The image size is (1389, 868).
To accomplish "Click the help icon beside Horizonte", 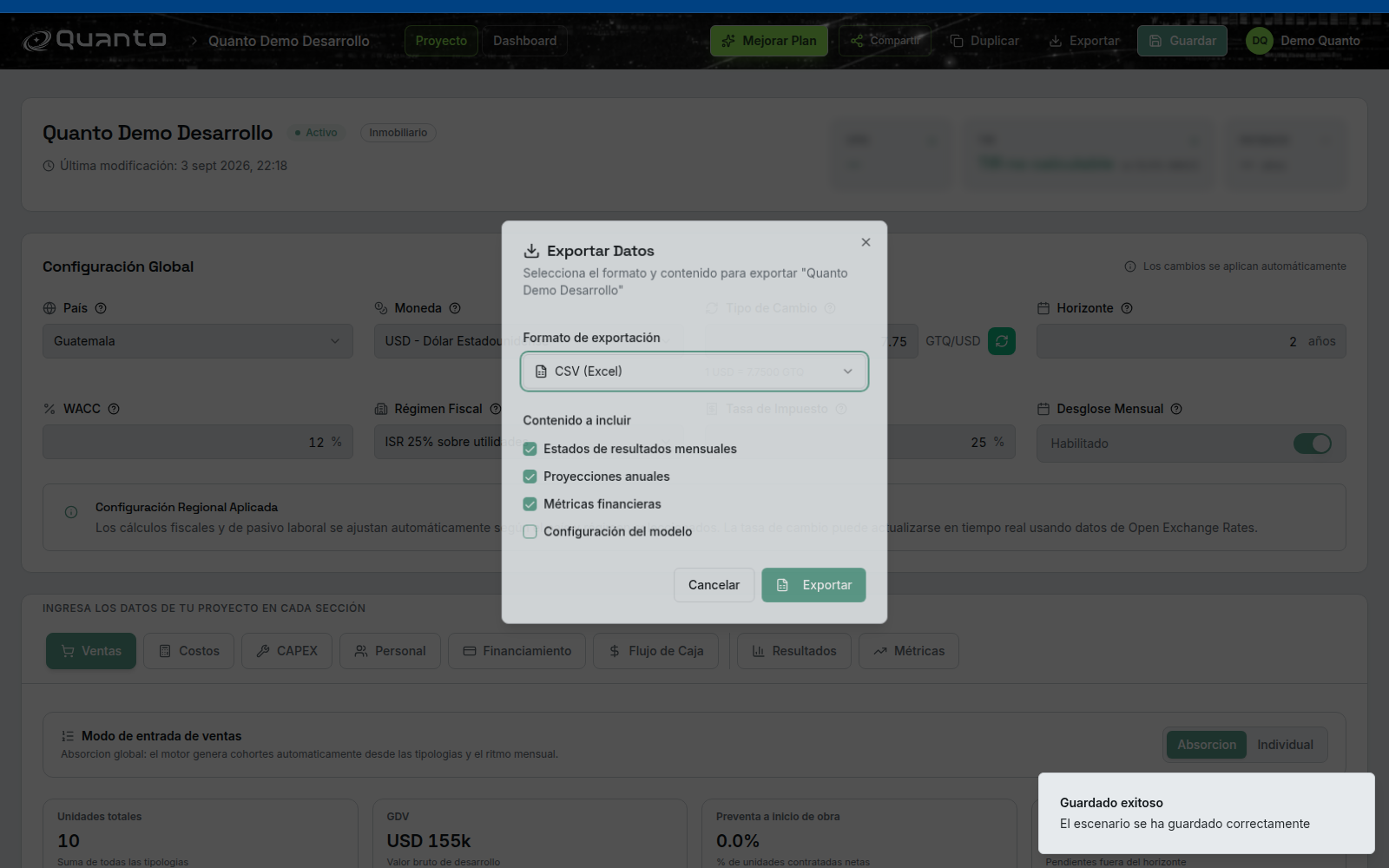I will 1127,308.
